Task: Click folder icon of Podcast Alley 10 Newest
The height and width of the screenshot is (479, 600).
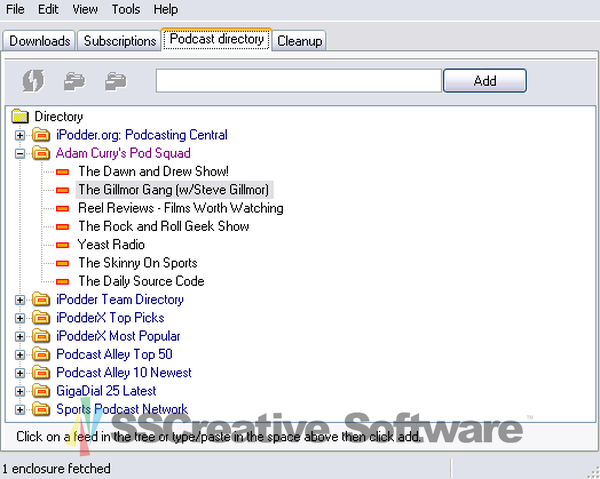Action: coord(41,372)
